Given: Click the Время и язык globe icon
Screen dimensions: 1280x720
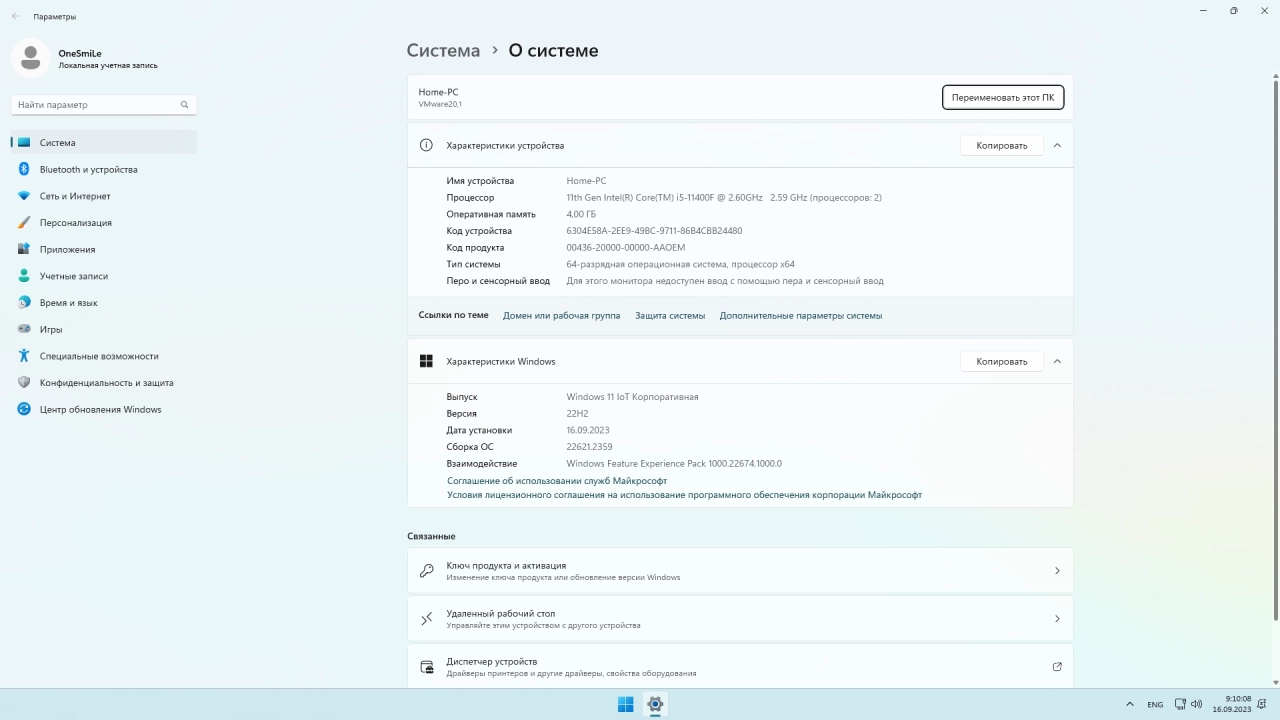Looking at the screenshot, I should click(x=24, y=303).
